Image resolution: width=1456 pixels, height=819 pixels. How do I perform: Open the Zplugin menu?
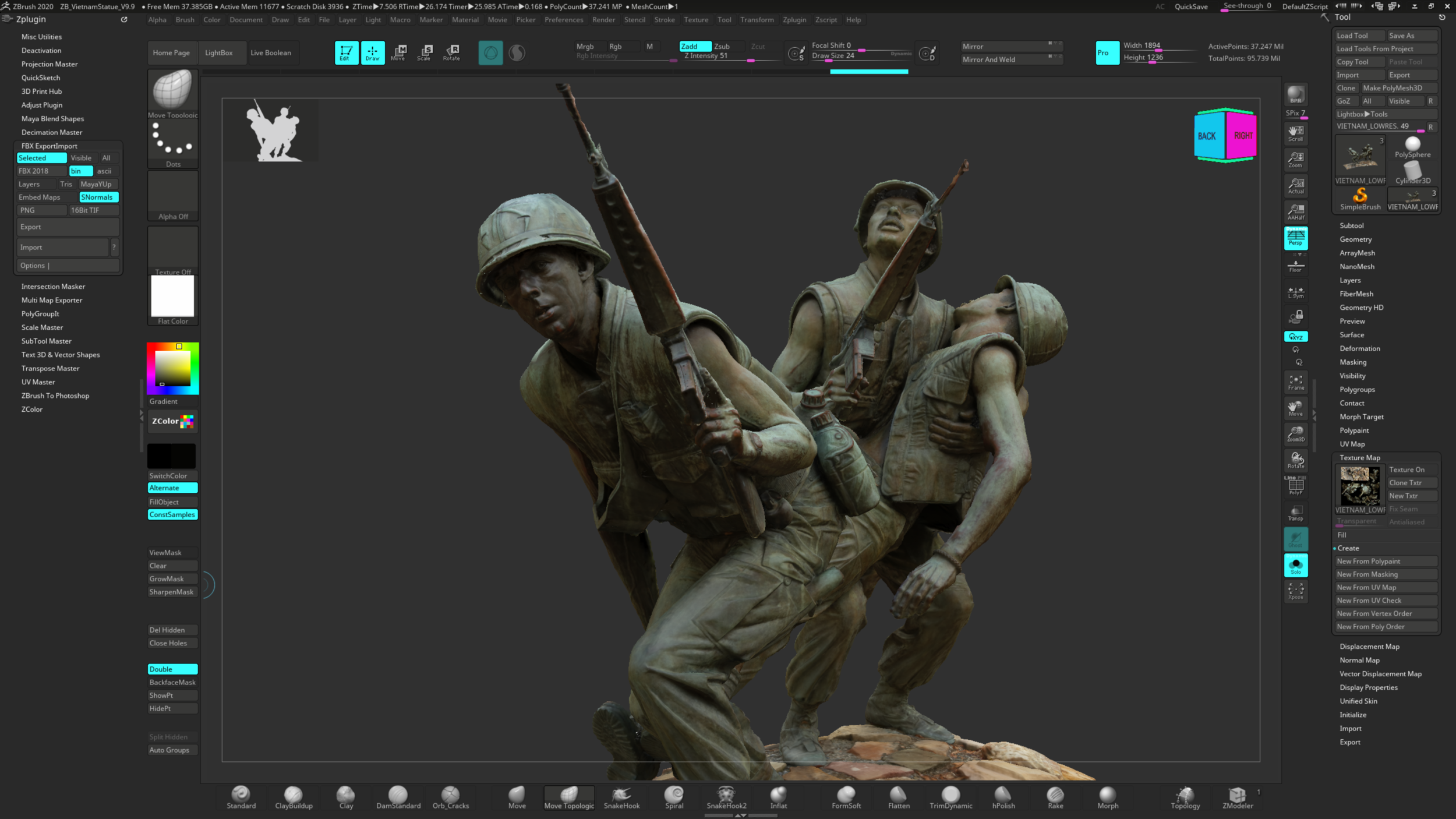pyautogui.click(x=794, y=19)
